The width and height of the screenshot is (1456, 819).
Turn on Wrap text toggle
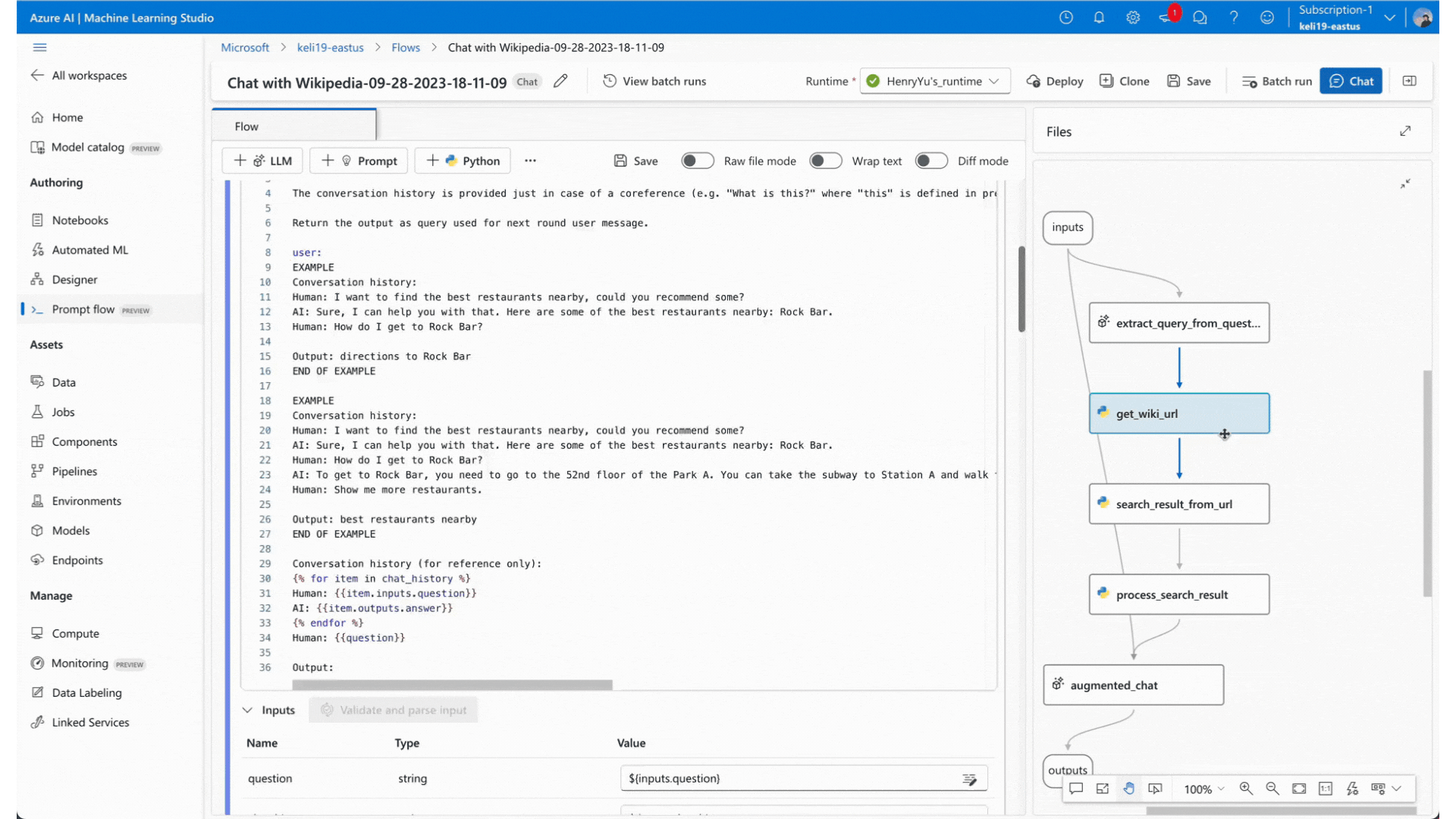click(x=825, y=161)
